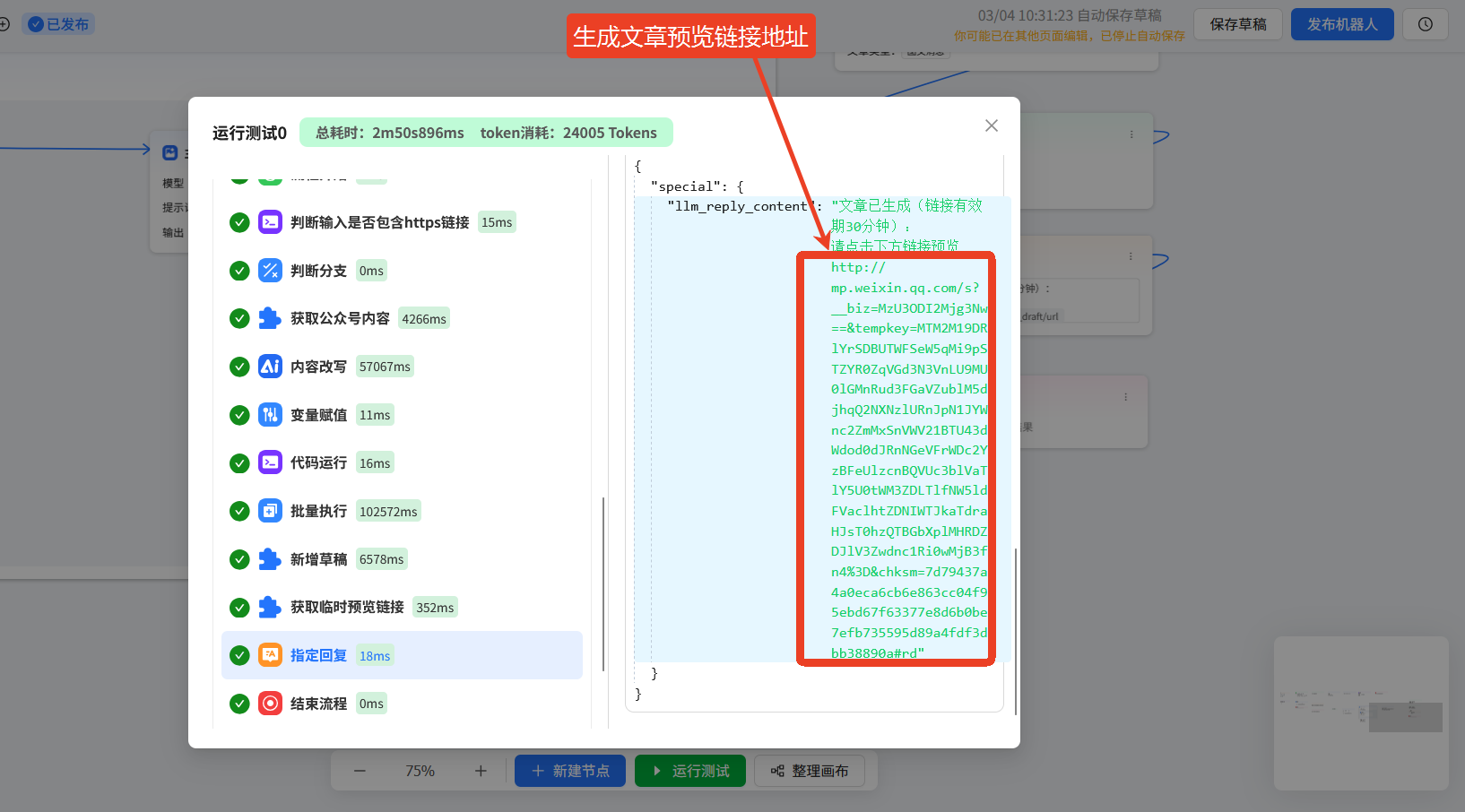The image size is (1465, 812).
Task: Close the 运行测试0 dialog
Action: click(x=992, y=125)
